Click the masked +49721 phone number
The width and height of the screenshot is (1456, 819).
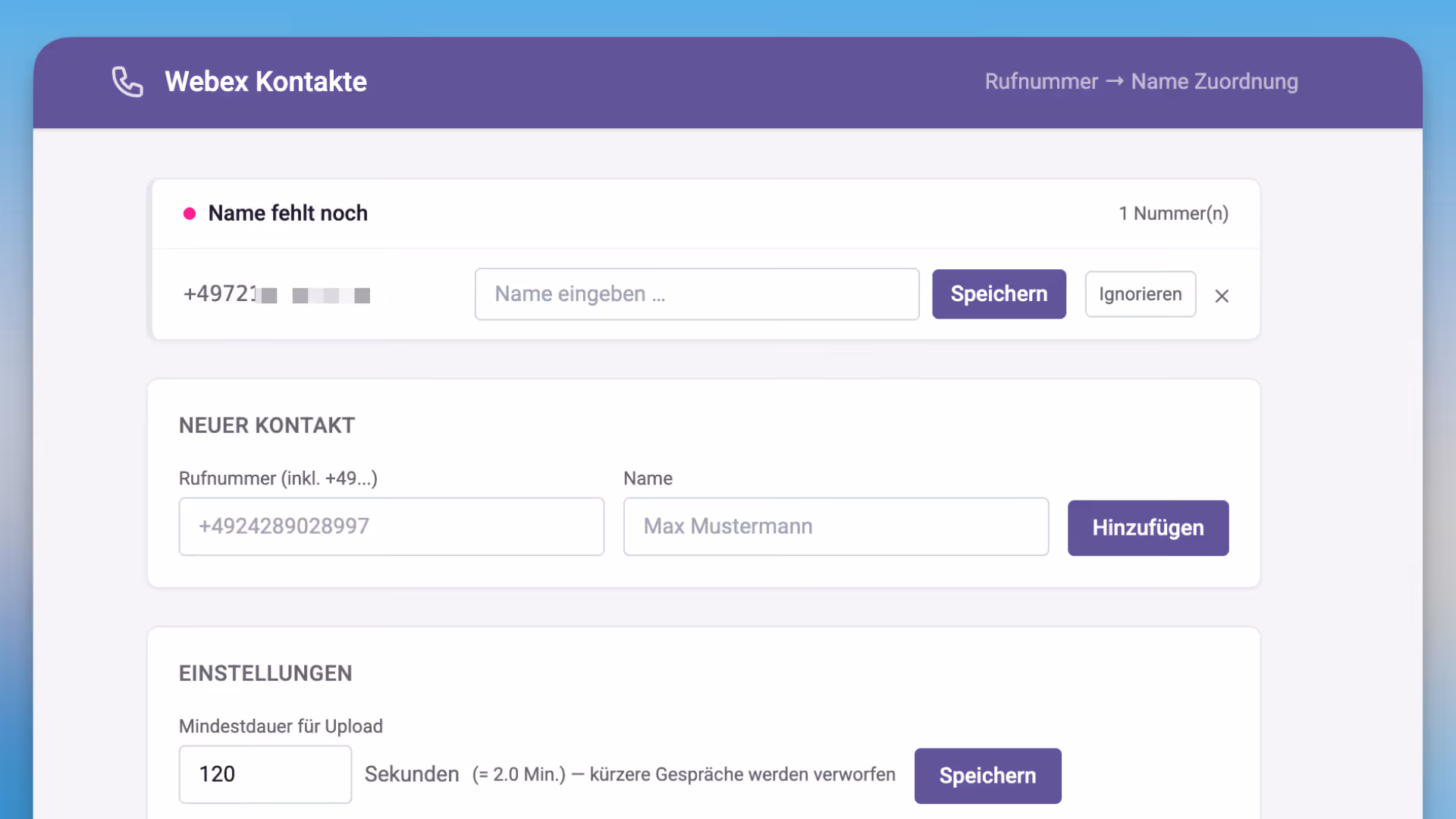pos(277,295)
